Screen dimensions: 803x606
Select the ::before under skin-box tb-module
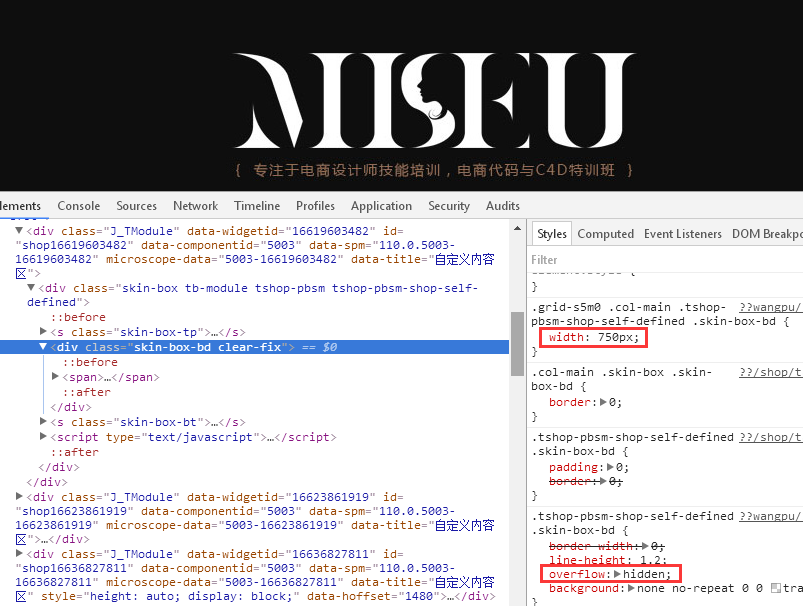point(78,317)
